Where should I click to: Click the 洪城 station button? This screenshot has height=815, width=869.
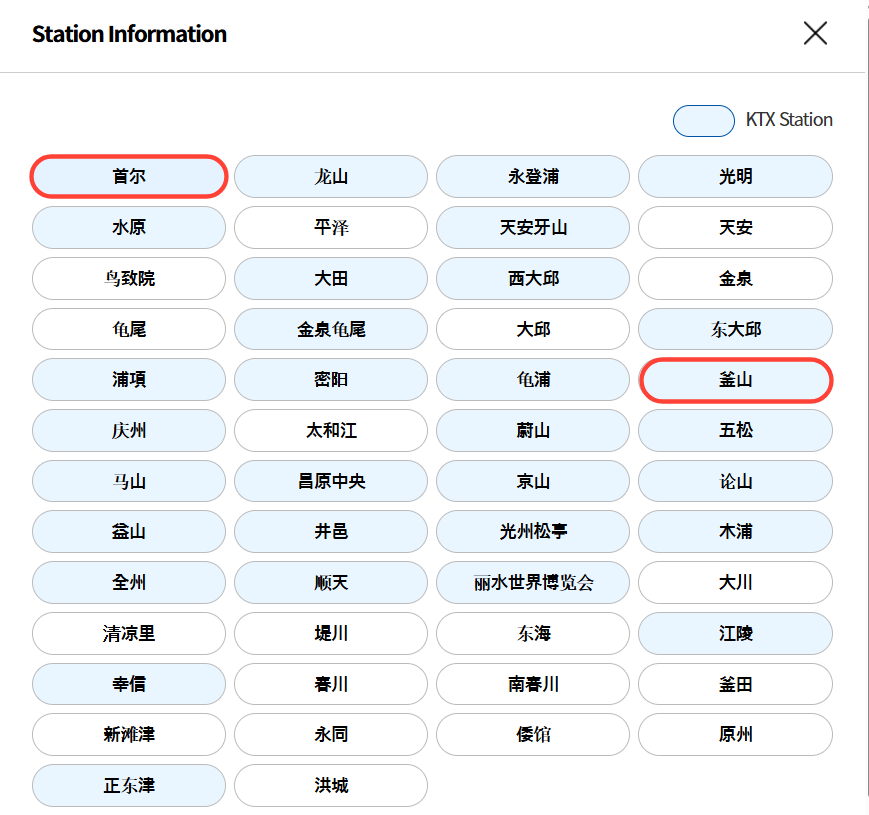pos(331,785)
